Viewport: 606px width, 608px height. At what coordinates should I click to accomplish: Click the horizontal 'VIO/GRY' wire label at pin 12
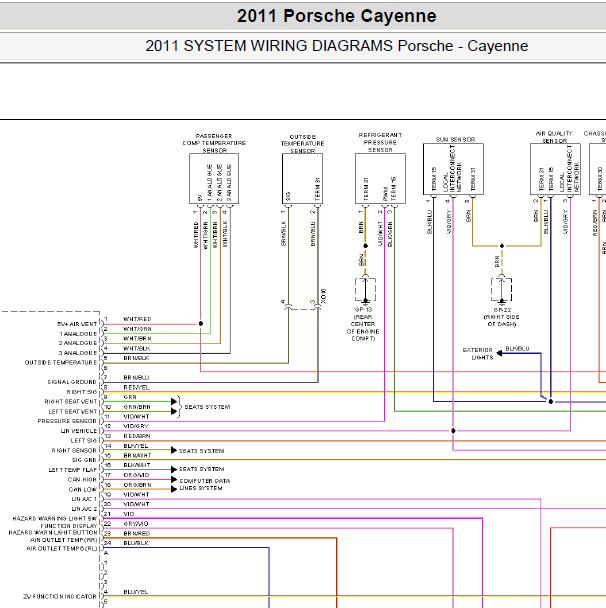pyautogui.click(x=136, y=426)
